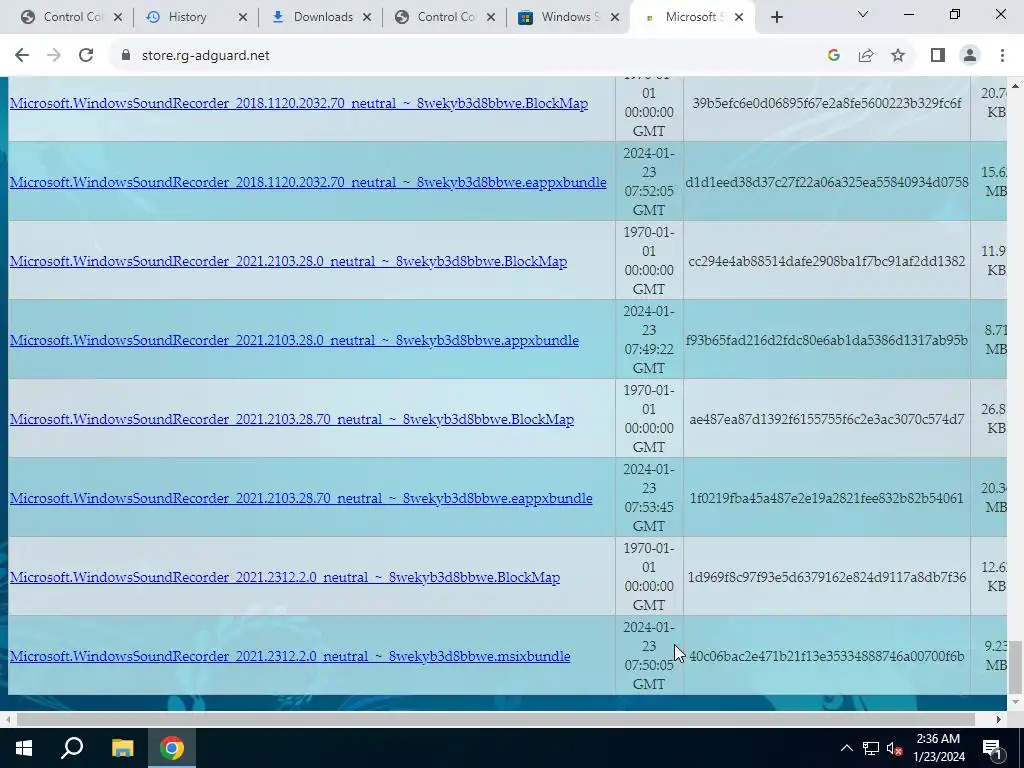The height and width of the screenshot is (768, 1024).
Task: Reload the current page
Action: click(x=86, y=56)
